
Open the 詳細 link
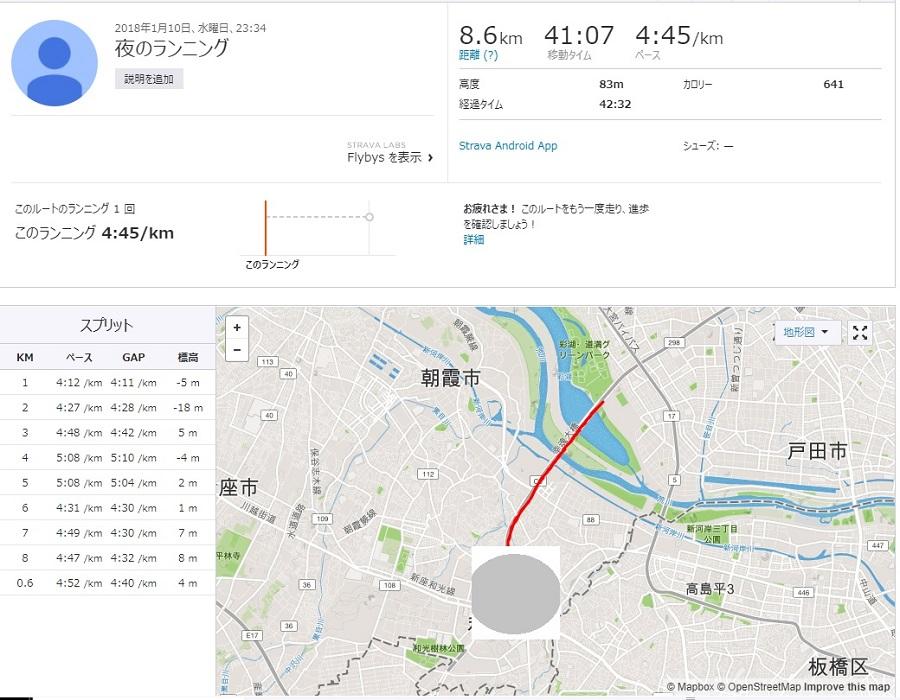[x=474, y=240]
